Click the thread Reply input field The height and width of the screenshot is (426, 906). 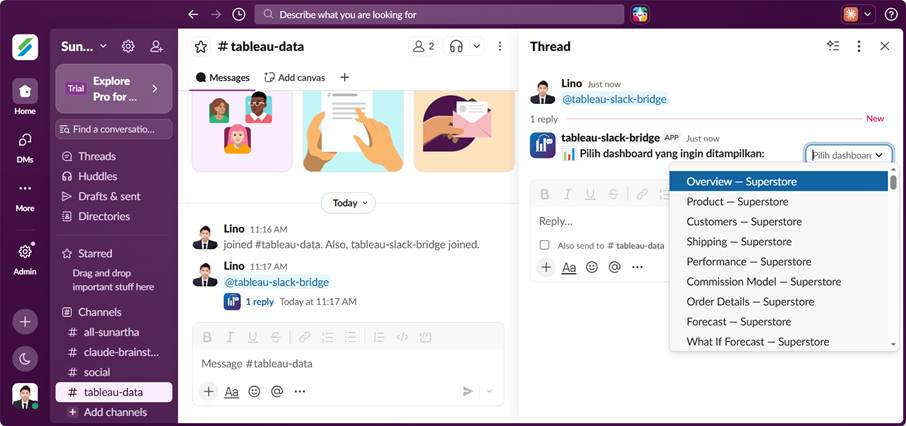[x=598, y=221]
